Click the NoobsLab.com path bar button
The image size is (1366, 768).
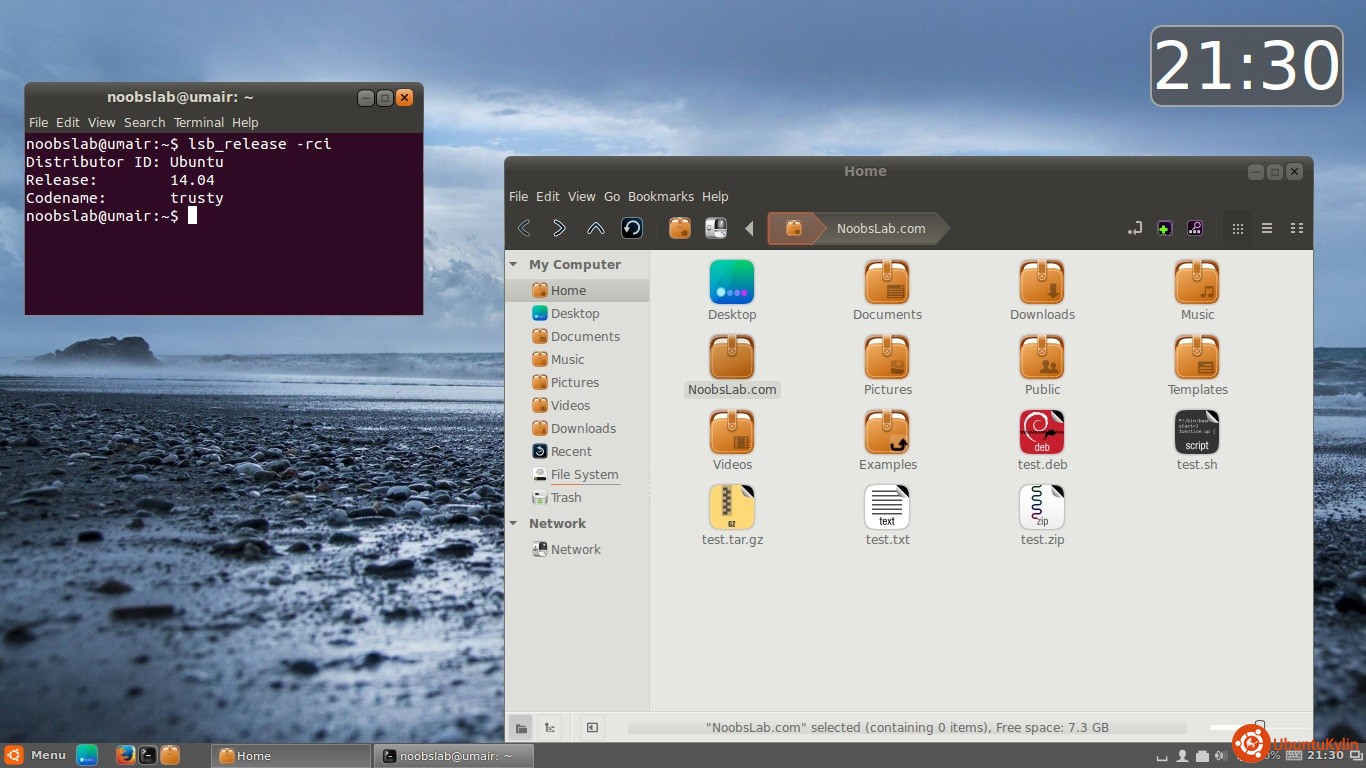tap(881, 228)
